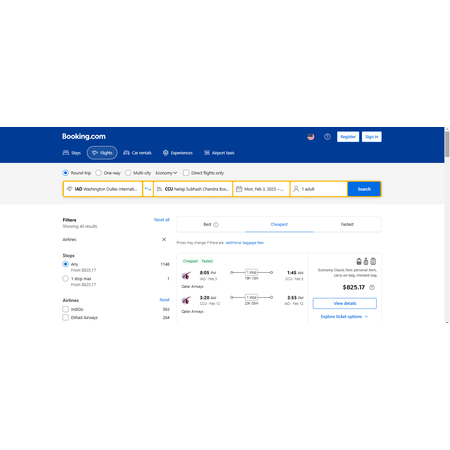Viewport: 450px width, 450px height.
Task: Check the Etihad Airways airline checkbox
Action: pos(66,317)
